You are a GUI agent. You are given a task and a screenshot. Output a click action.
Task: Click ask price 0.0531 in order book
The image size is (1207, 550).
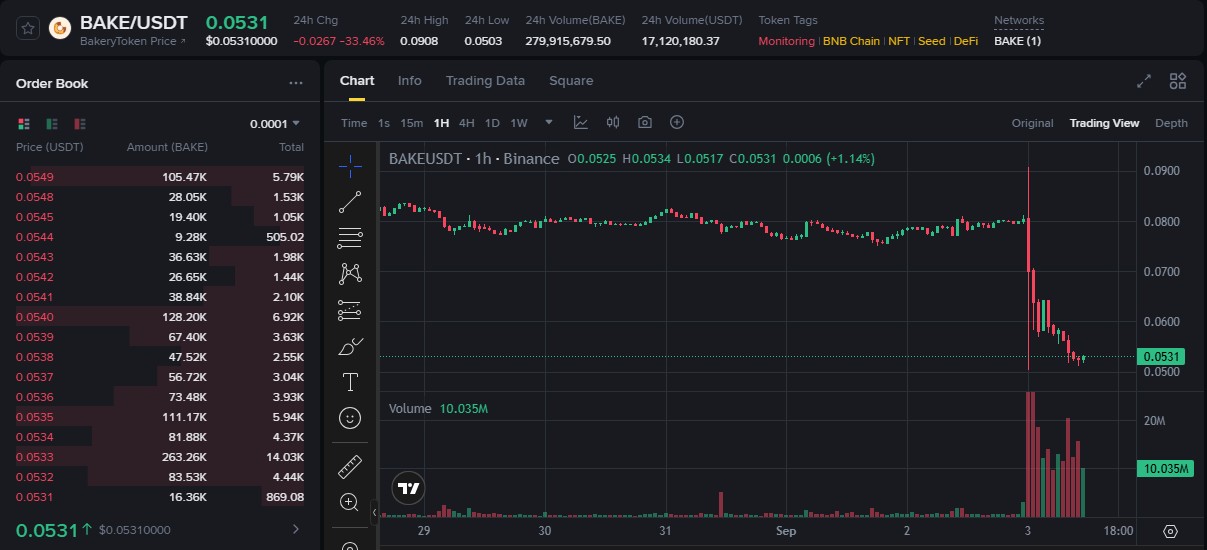click(34, 497)
